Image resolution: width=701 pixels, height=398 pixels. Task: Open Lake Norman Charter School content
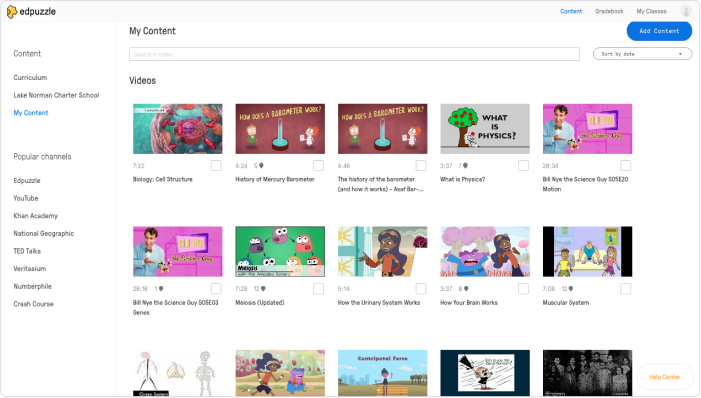(x=56, y=95)
